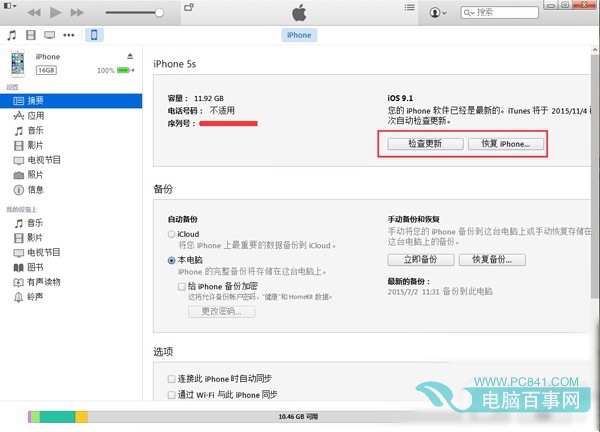Click the 更改密码 button
The height and width of the screenshot is (432, 600).
click(x=222, y=311)
